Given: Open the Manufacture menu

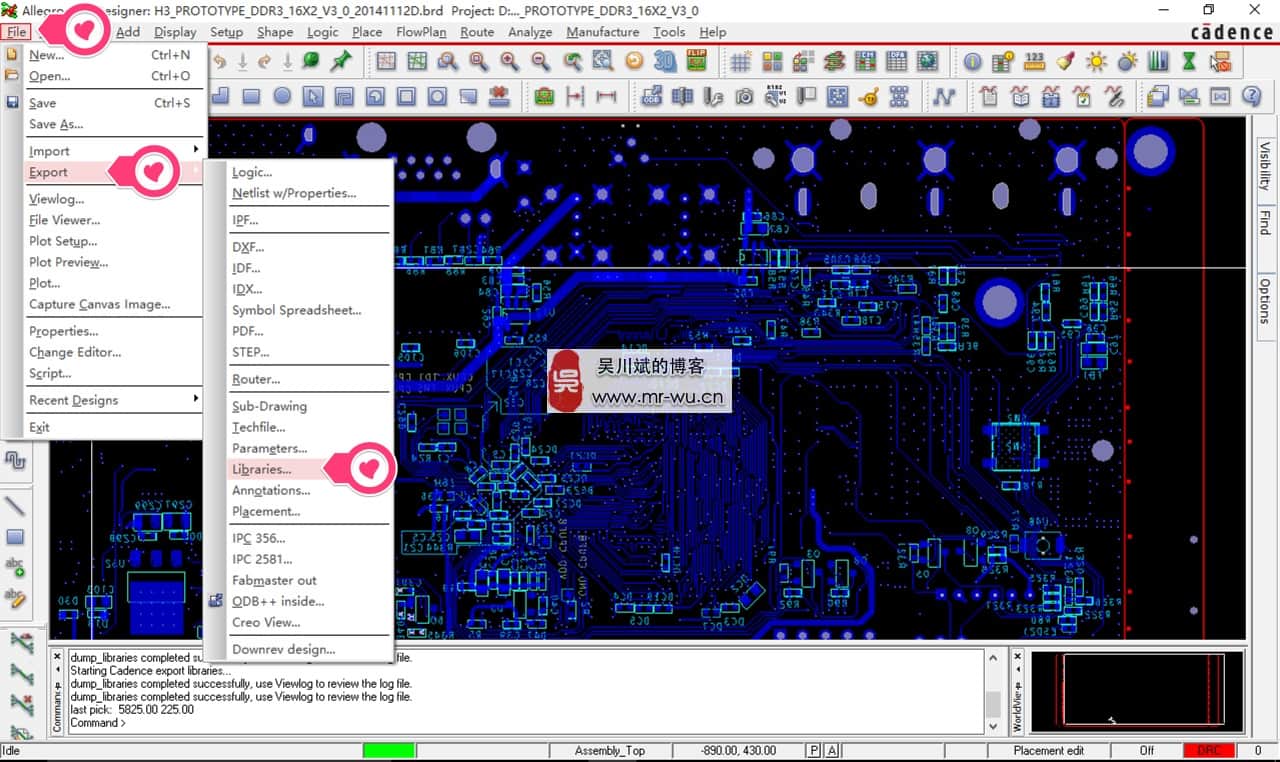Looking at the screenshot, I should point(602,32).
